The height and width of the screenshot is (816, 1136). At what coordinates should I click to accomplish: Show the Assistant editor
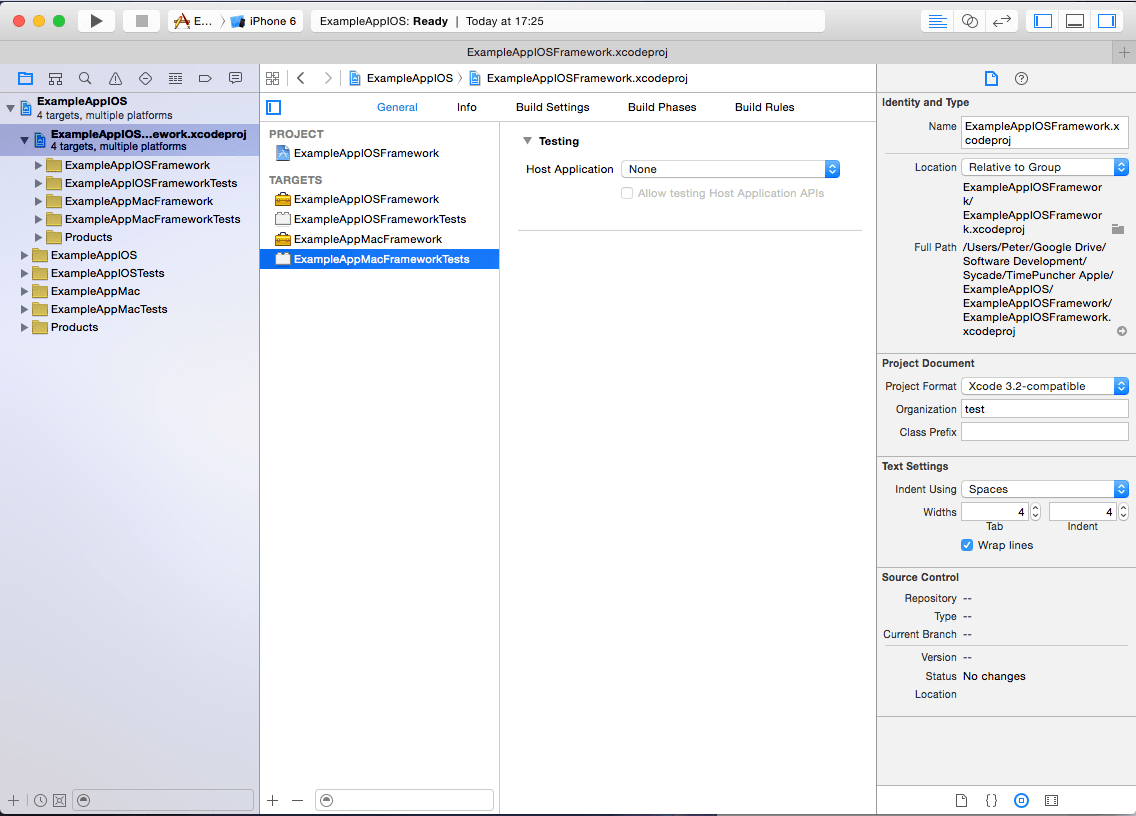[969, 21]
